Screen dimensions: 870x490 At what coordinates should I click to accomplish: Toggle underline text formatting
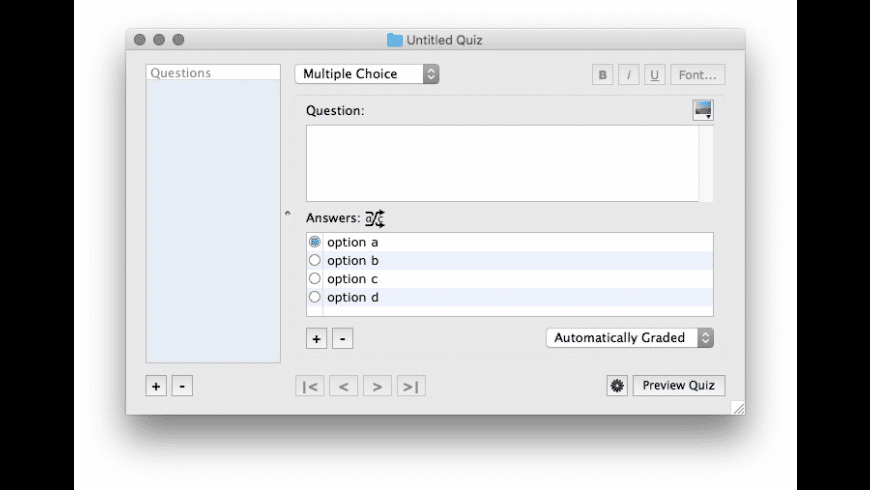click(x=654, y=75)
